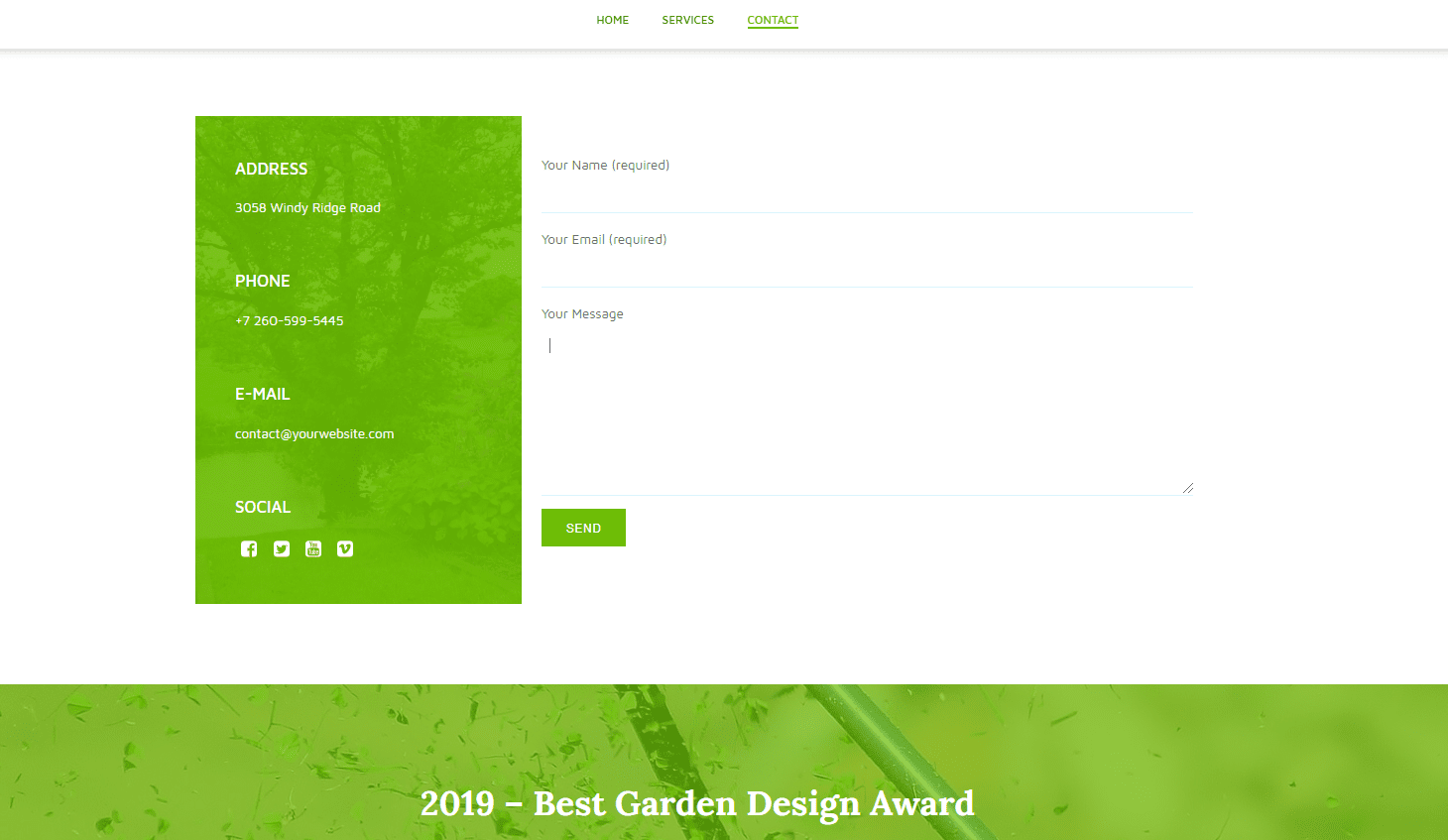The image size is (1448, 840).
Task: Focus the Your Email input field
Action: click(866, 269)
